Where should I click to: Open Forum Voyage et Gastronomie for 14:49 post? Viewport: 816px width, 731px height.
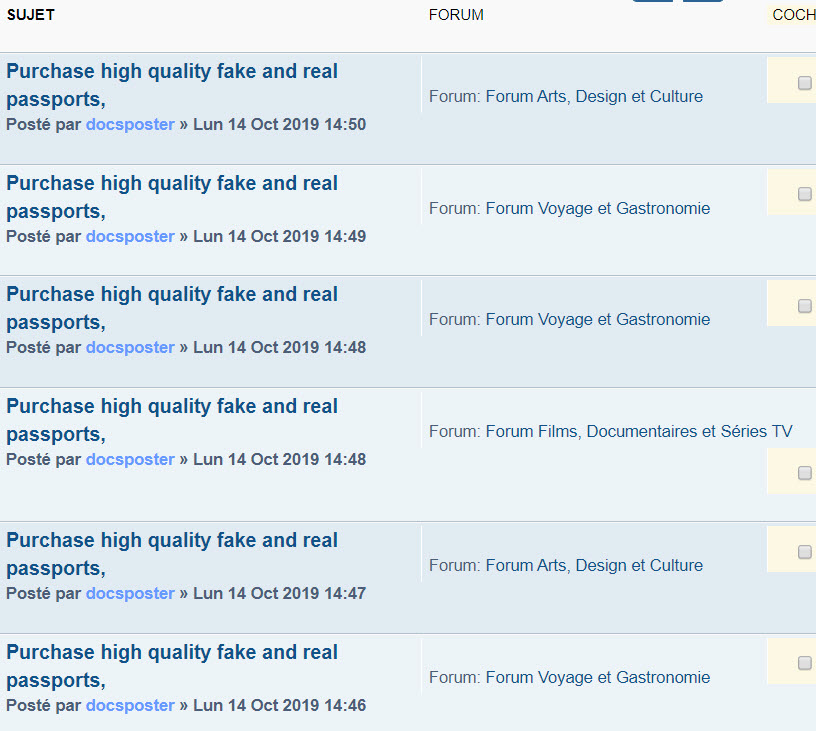coord(597,208)
